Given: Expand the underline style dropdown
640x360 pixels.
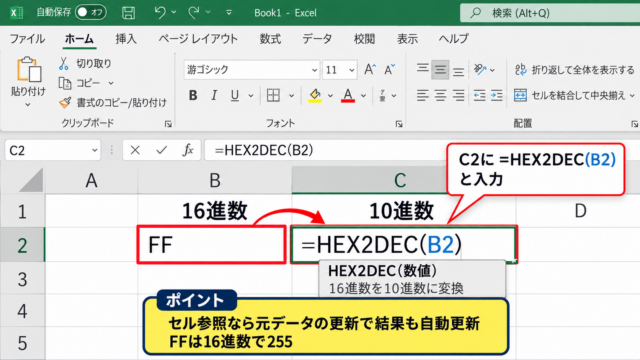Looking at the screenshot, I should coord(251,96).
